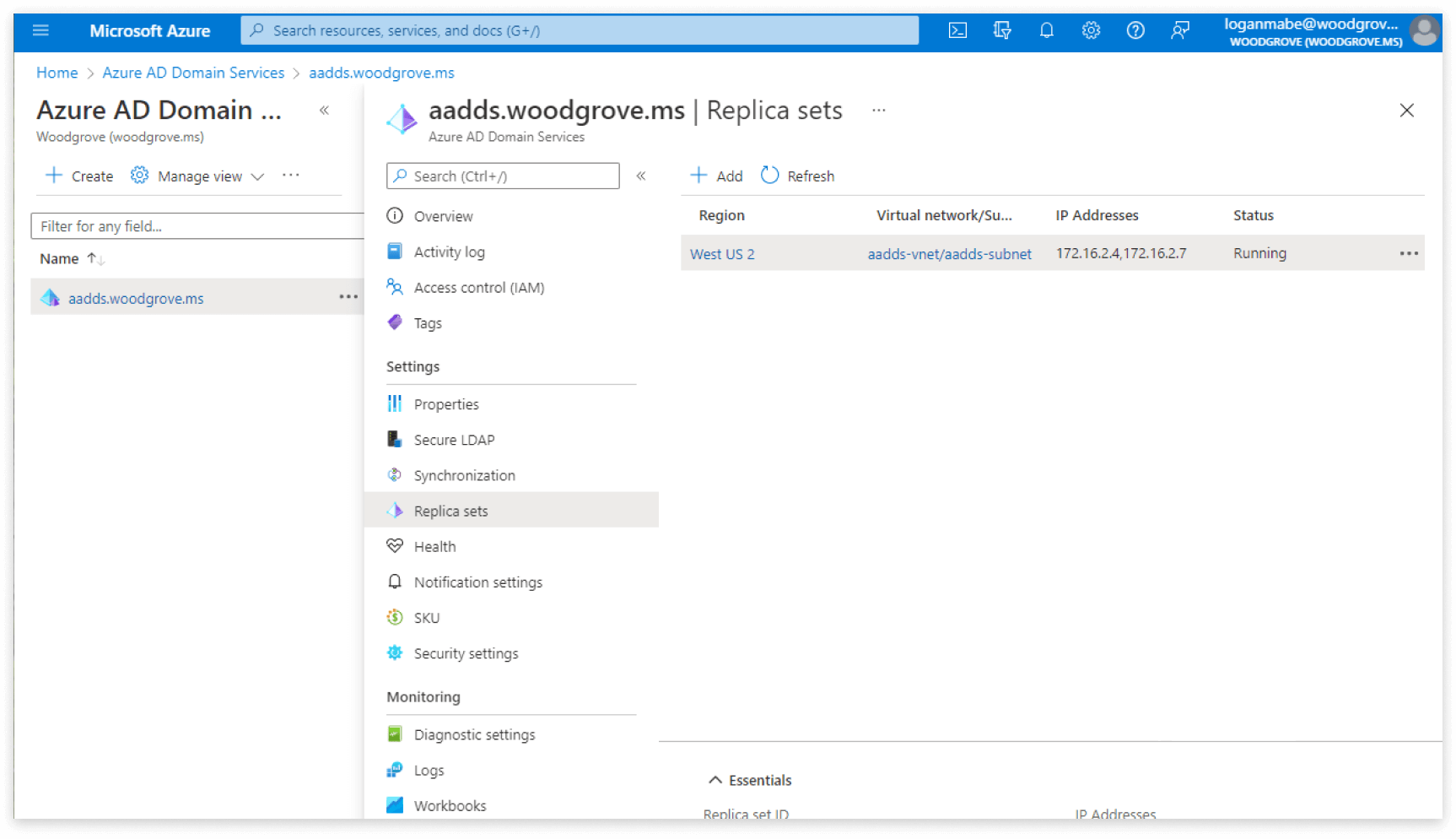Image resolution: width=1456 pixels, height=839 pixels.
Task: Open more options for West US 2 row
Action: pyautogui.click(x=1408, y=253)
